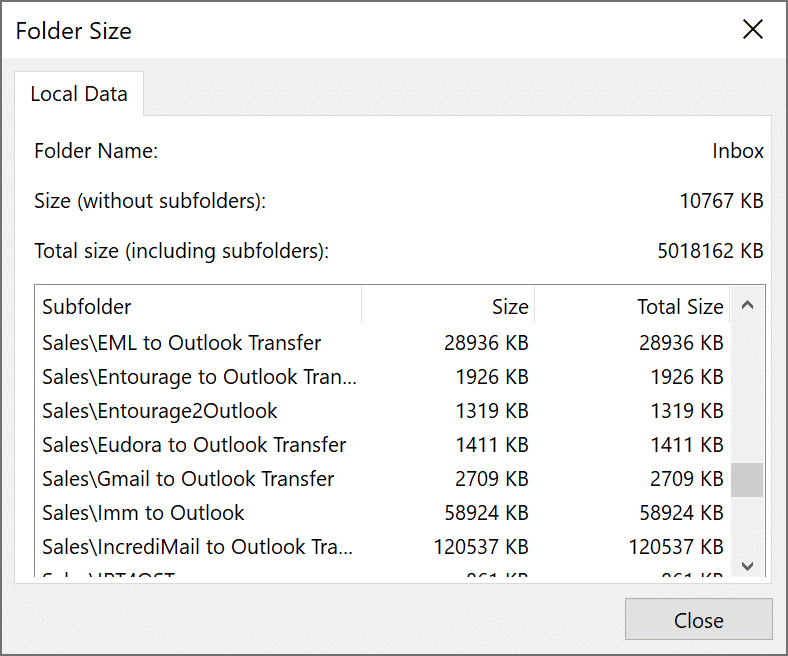Sort by the Subfolder column header

198,307
